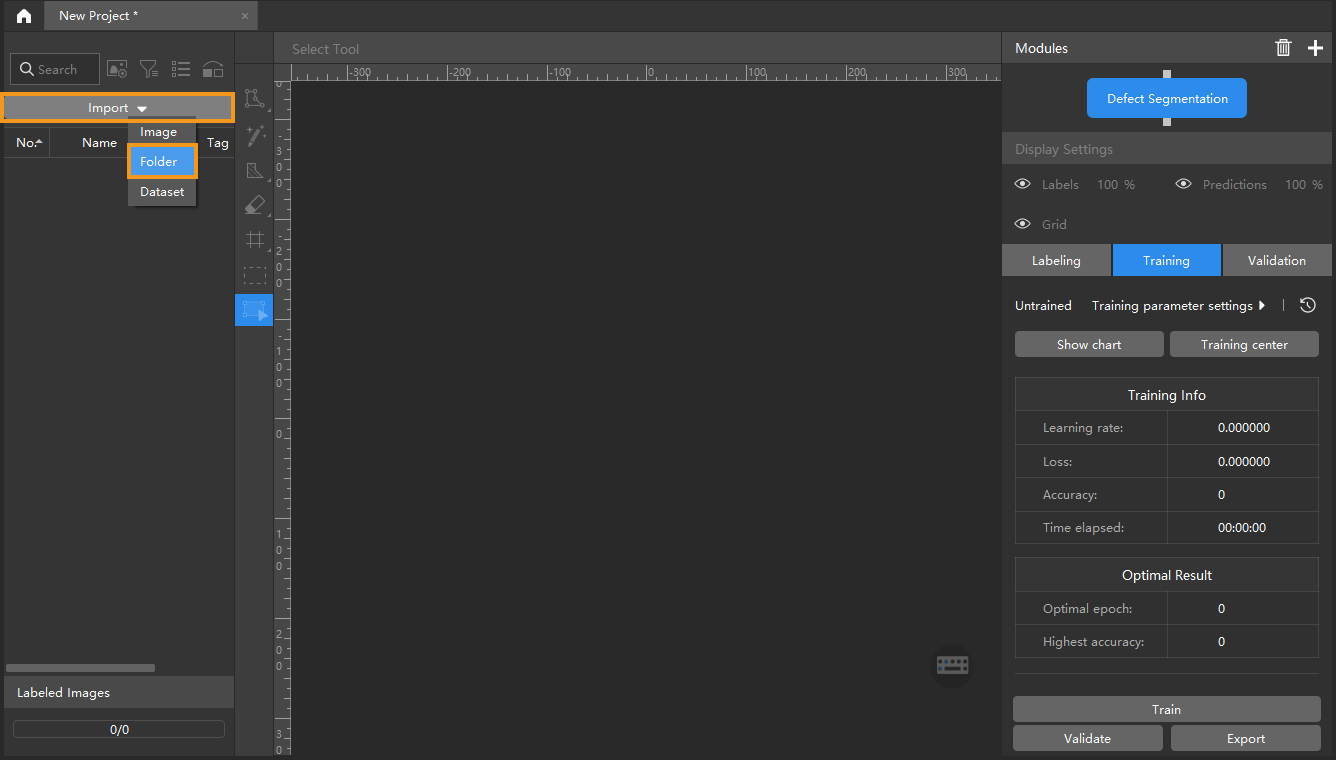Select the dashed ROI rectangle tool

click(255, 275)
